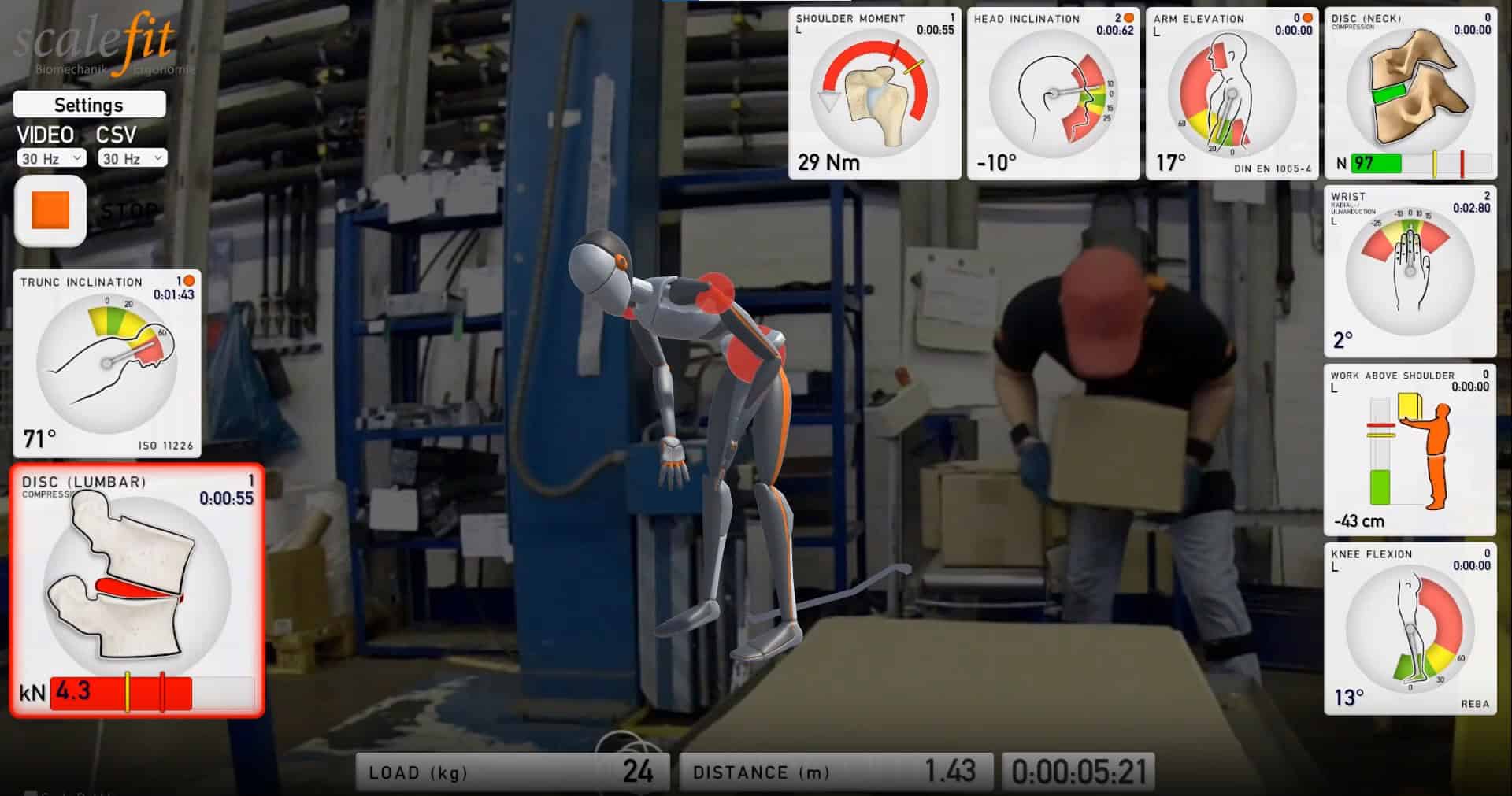Image resolution: width=1512 pixels, height=796 pixels.
Task: Toggle the orange indicator on Head Inclination
Action: [1128, 17]
